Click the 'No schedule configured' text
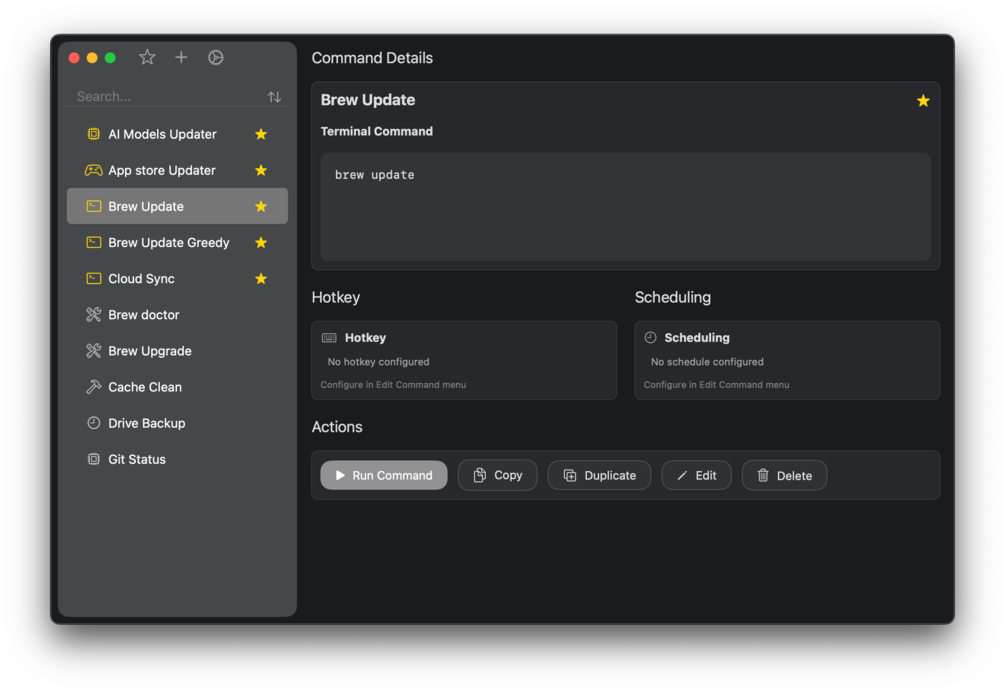This screenshot has width=1005, height=691. pos(707,362)
